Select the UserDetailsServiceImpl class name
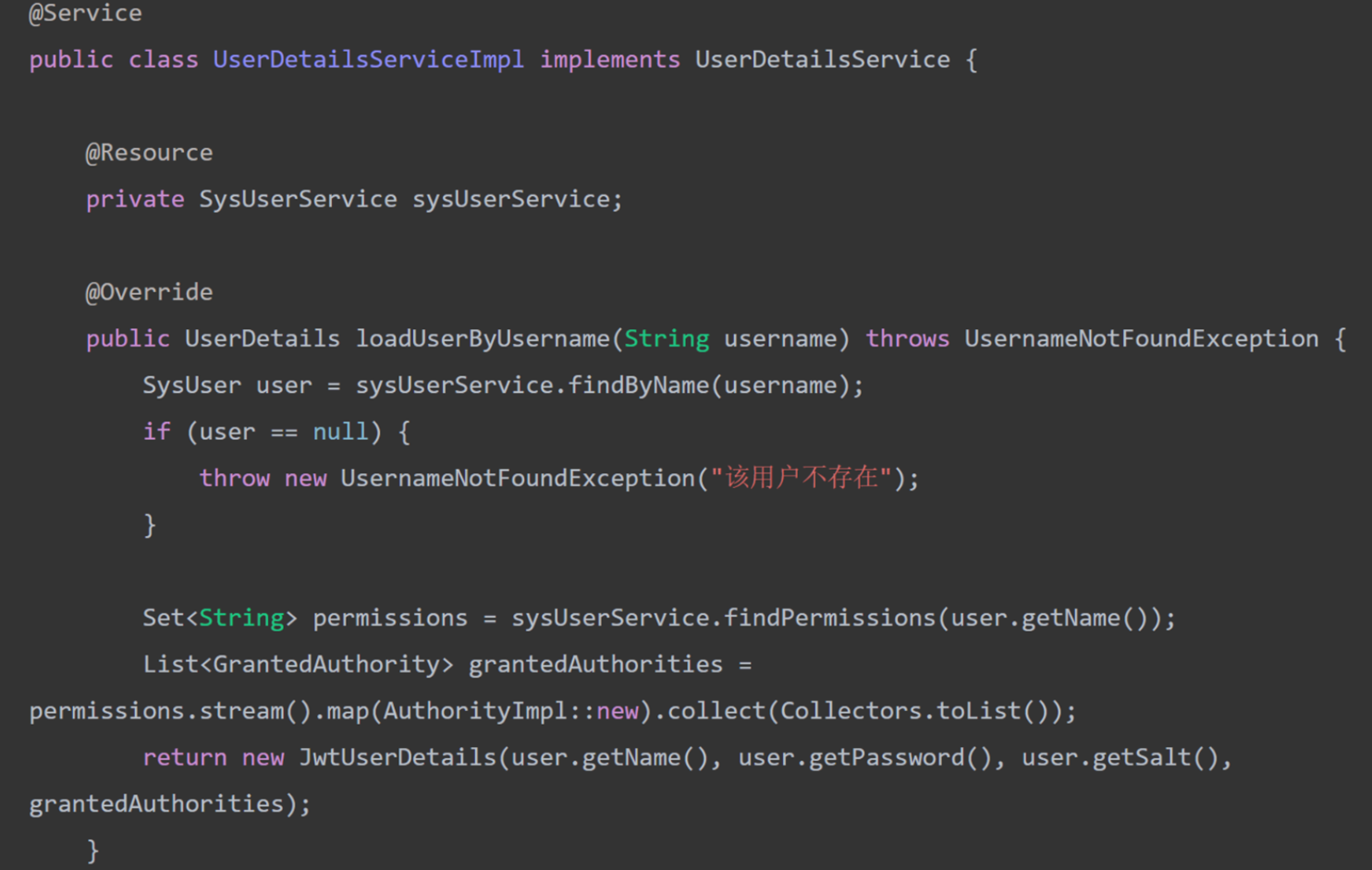 click(x=368, y=60)
